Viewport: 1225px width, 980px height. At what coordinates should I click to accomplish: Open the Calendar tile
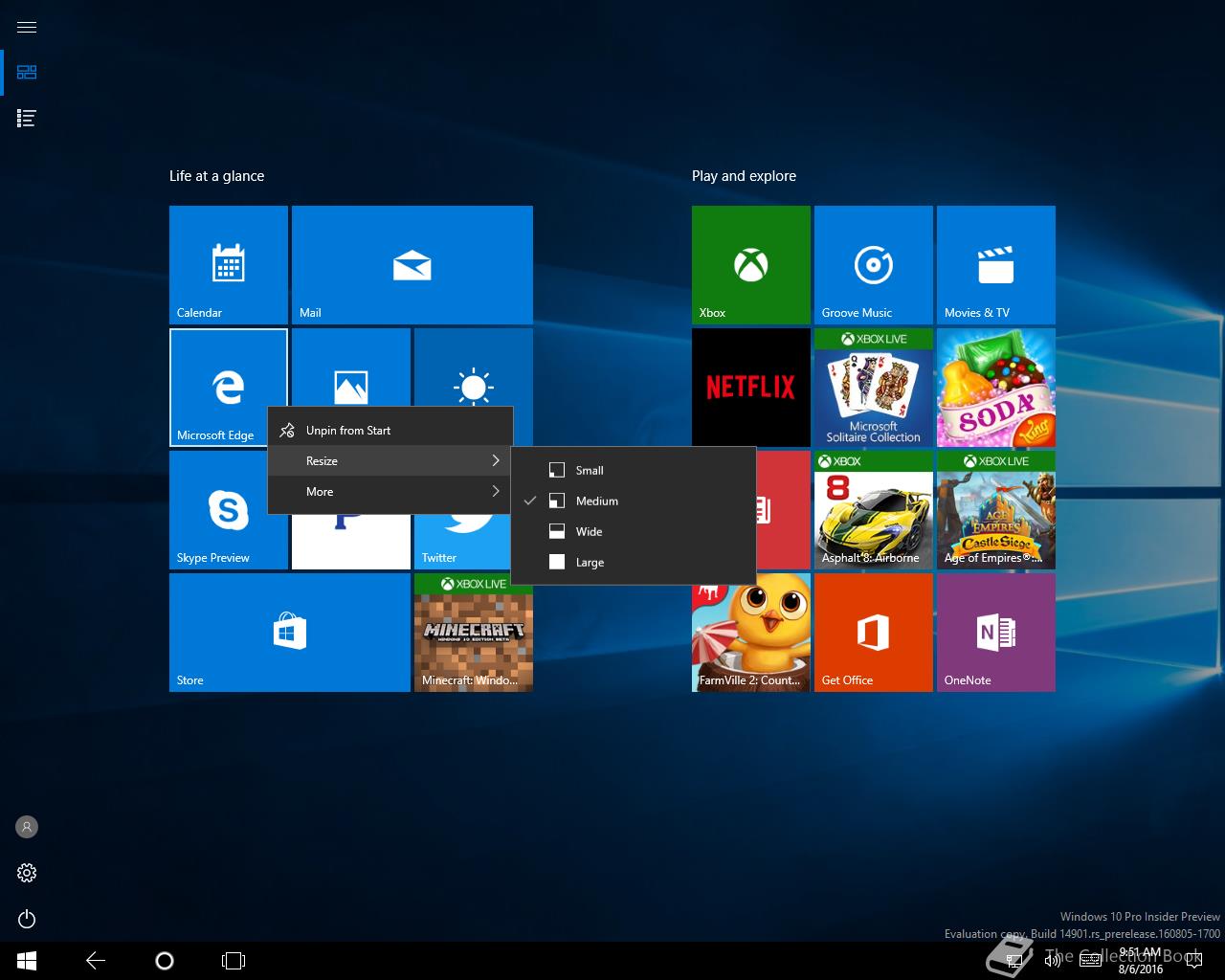pyautogui.click(x=229, y=265)
